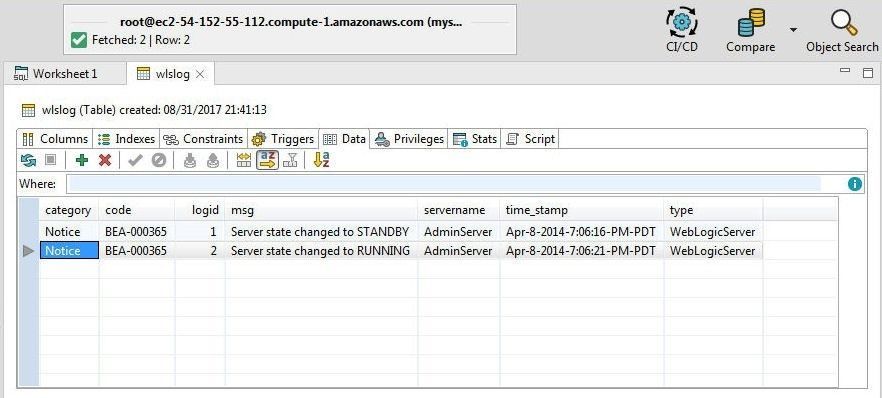The width and height of the screenshot is (882, 398).
Task: Click 'Server state changed to STANDBY' cell
Action: (321, 232)
